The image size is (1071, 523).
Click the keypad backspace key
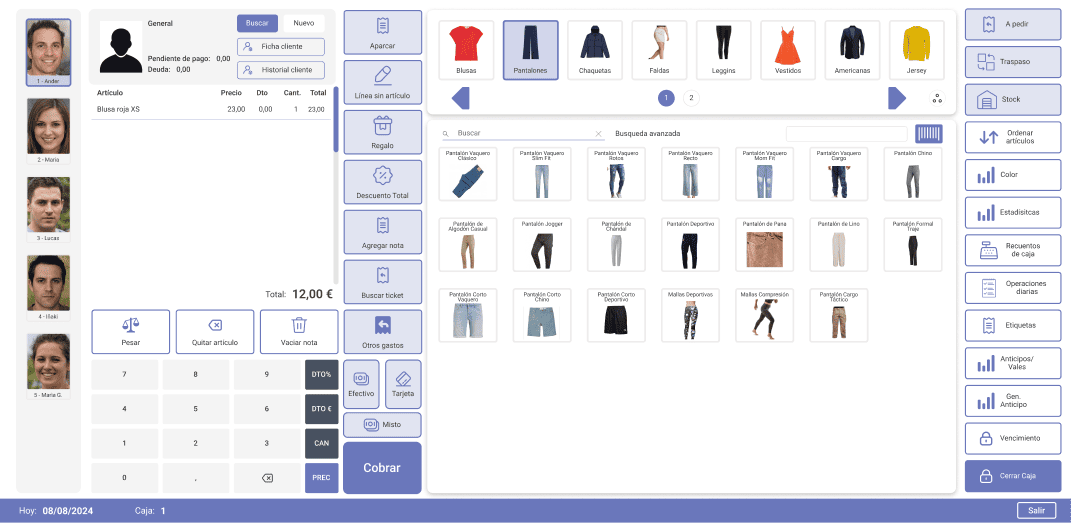click(267, 478)
